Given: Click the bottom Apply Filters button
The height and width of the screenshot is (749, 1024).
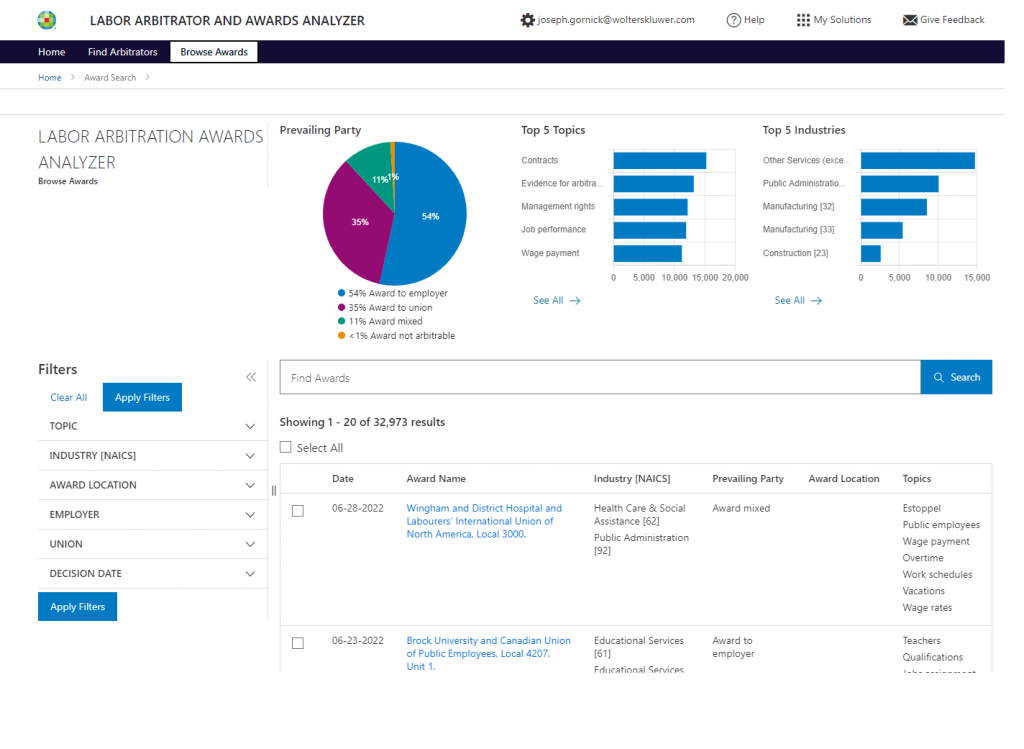Looking at the screenshot, I should (x=78, y=607).
